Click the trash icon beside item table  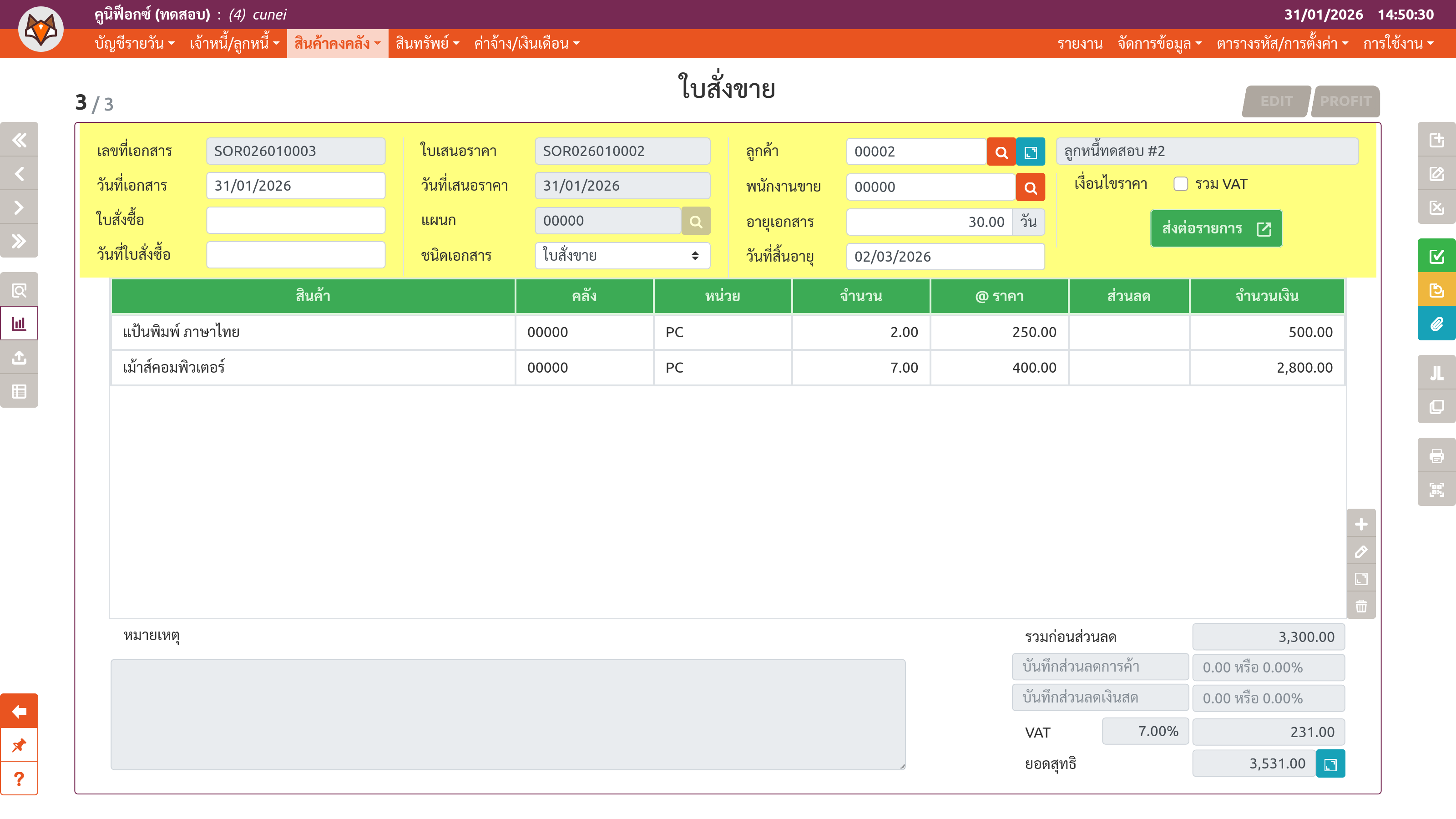click(x=1361, y=607)
